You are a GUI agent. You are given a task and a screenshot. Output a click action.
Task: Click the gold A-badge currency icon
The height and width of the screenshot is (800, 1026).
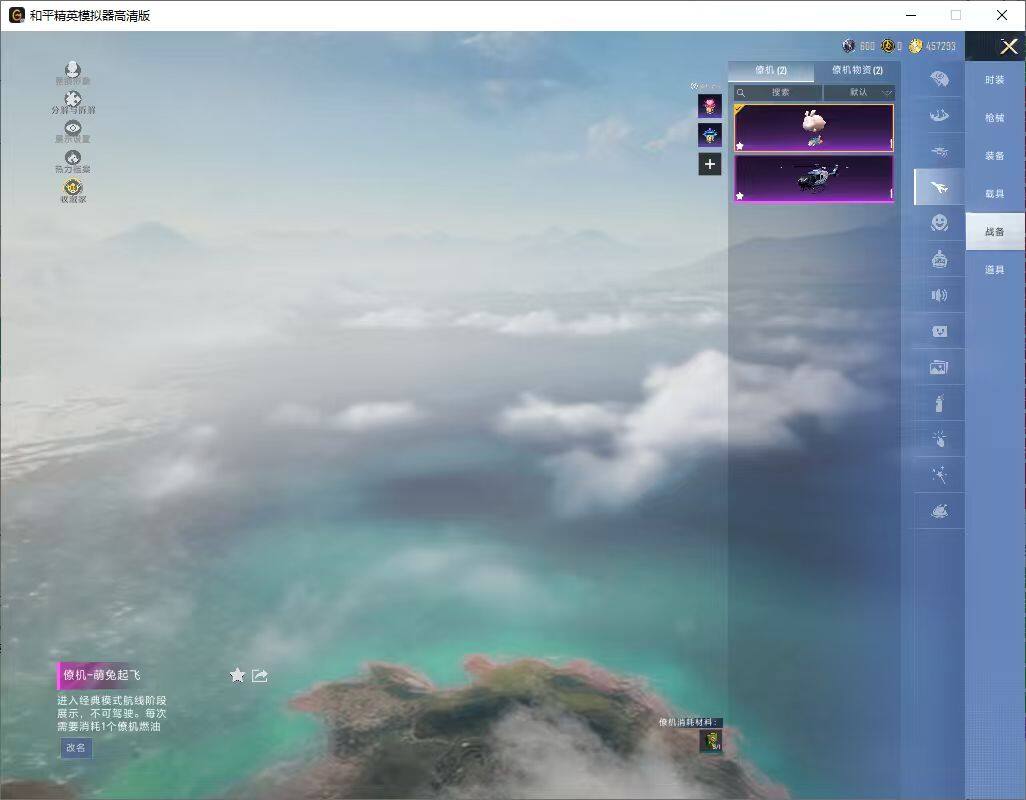point(887,46)
